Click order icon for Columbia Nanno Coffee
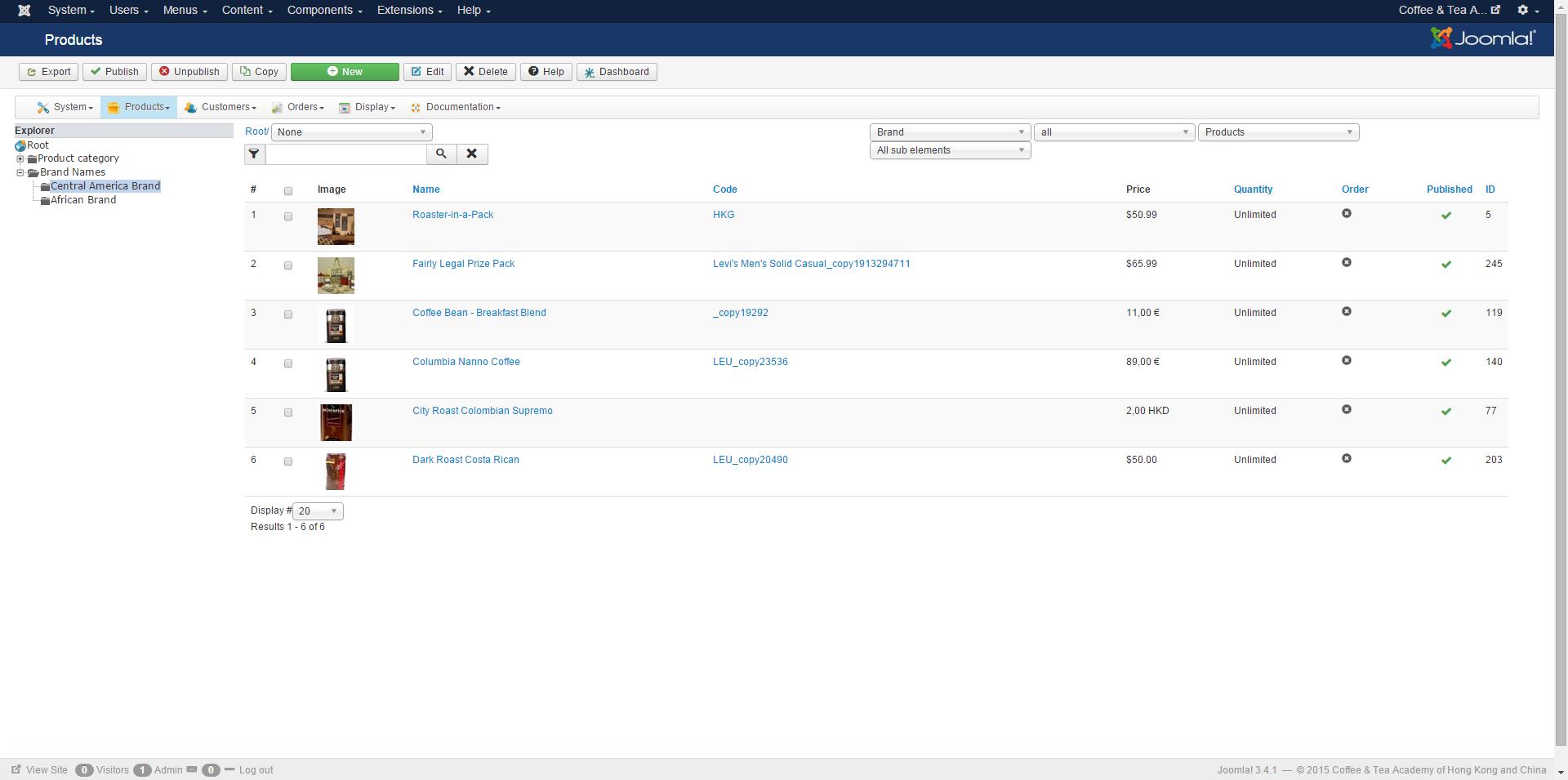The image size is (1568, 780). click(1347, 361)
